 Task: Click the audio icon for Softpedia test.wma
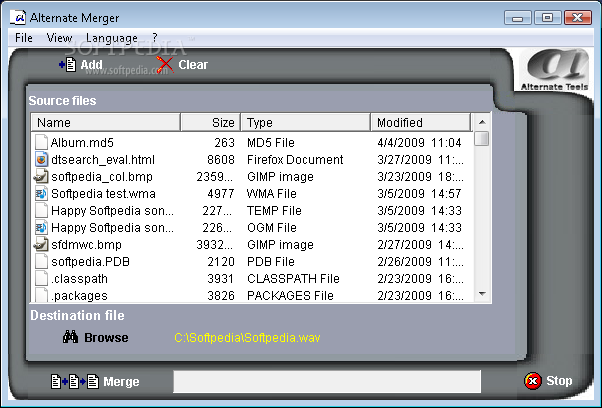point(41,193)
